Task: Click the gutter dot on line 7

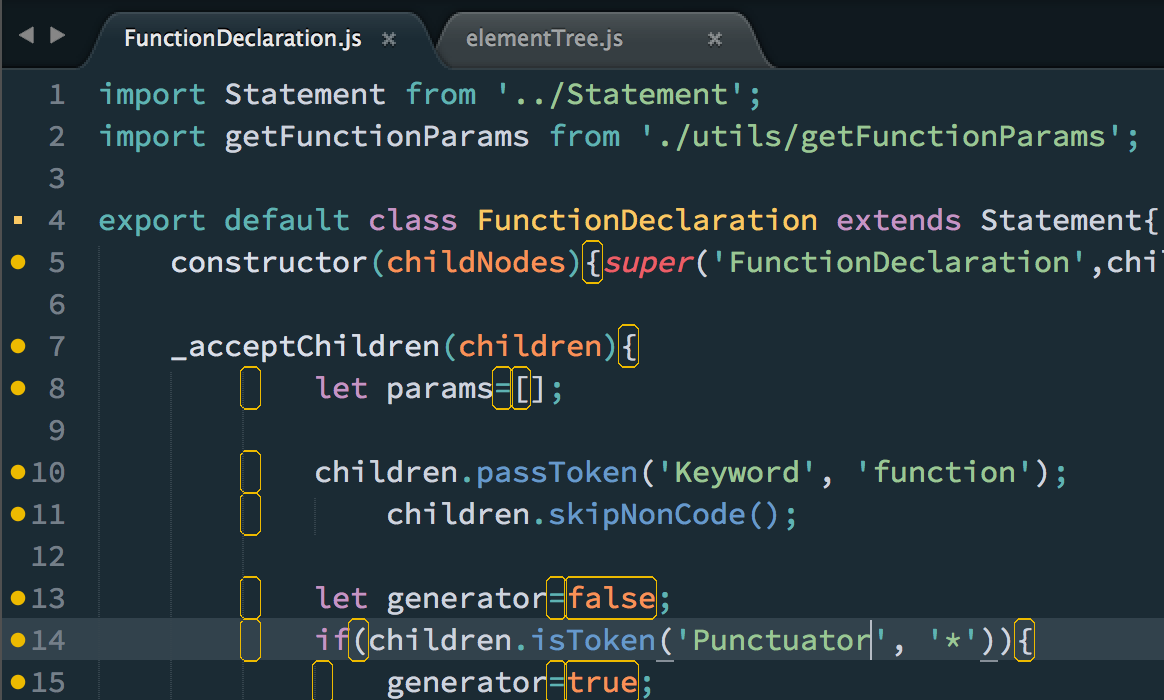Action: (18, 346)
